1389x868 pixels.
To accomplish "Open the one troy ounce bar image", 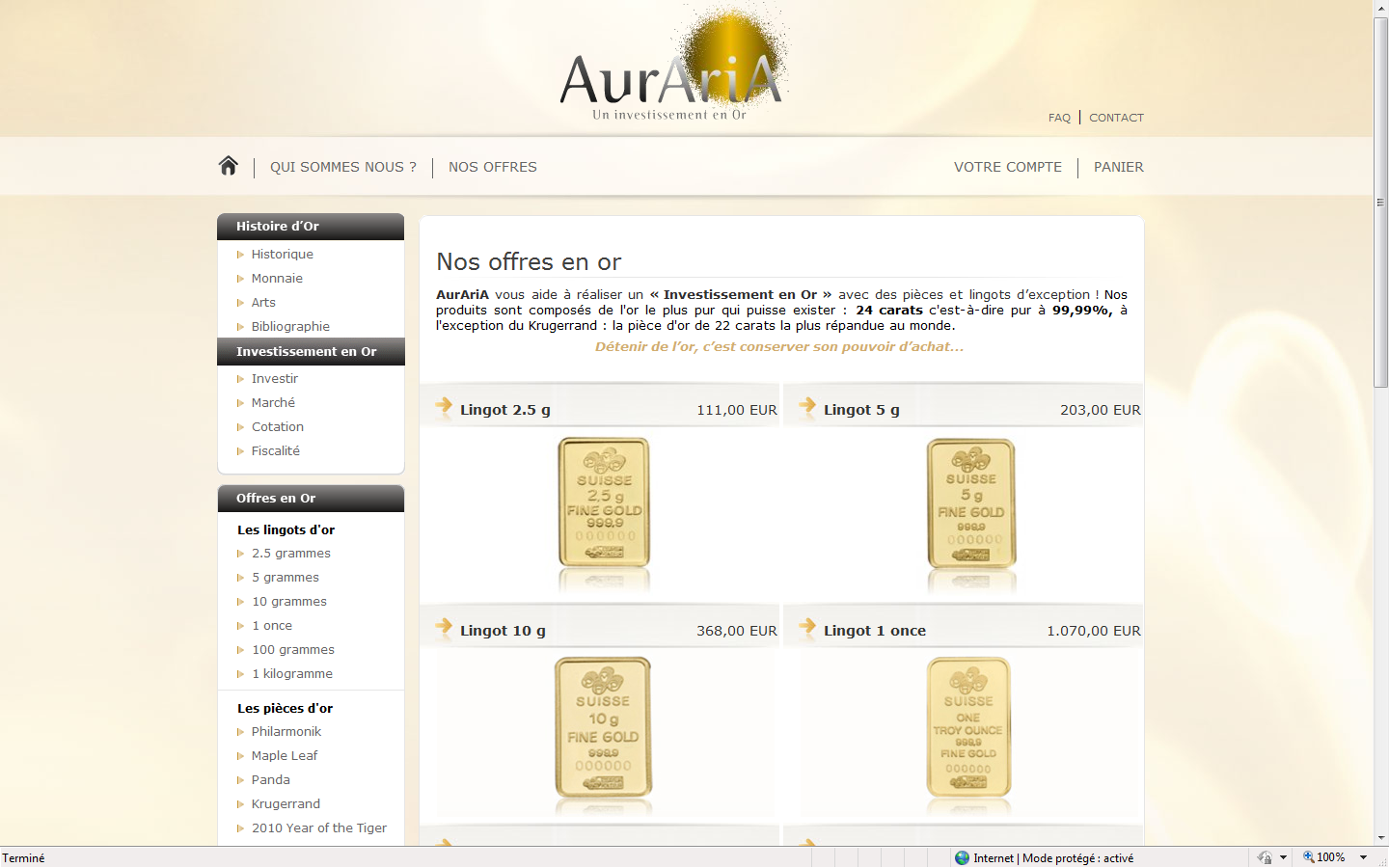I will [x=968, y=727].
